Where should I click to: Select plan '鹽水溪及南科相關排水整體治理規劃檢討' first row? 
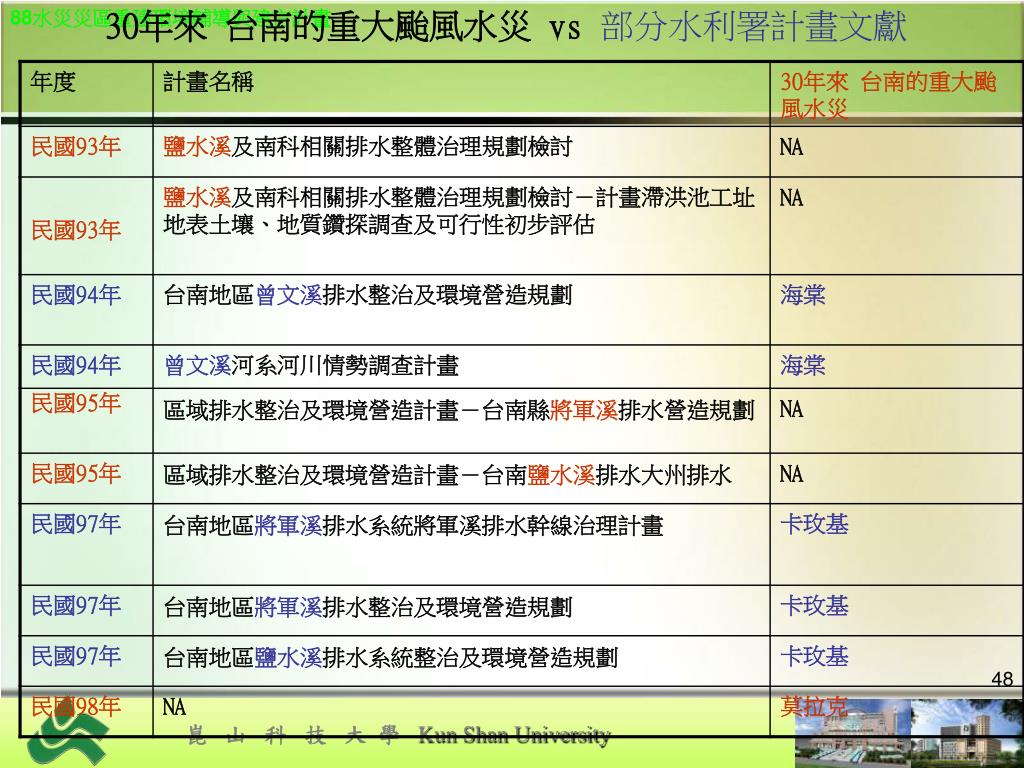[368, 146]
